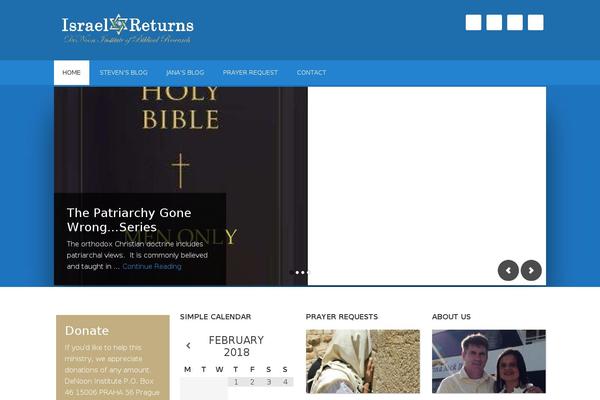Click the third white social icon square
The image size is (600, 400).
(x=515, y=22)
